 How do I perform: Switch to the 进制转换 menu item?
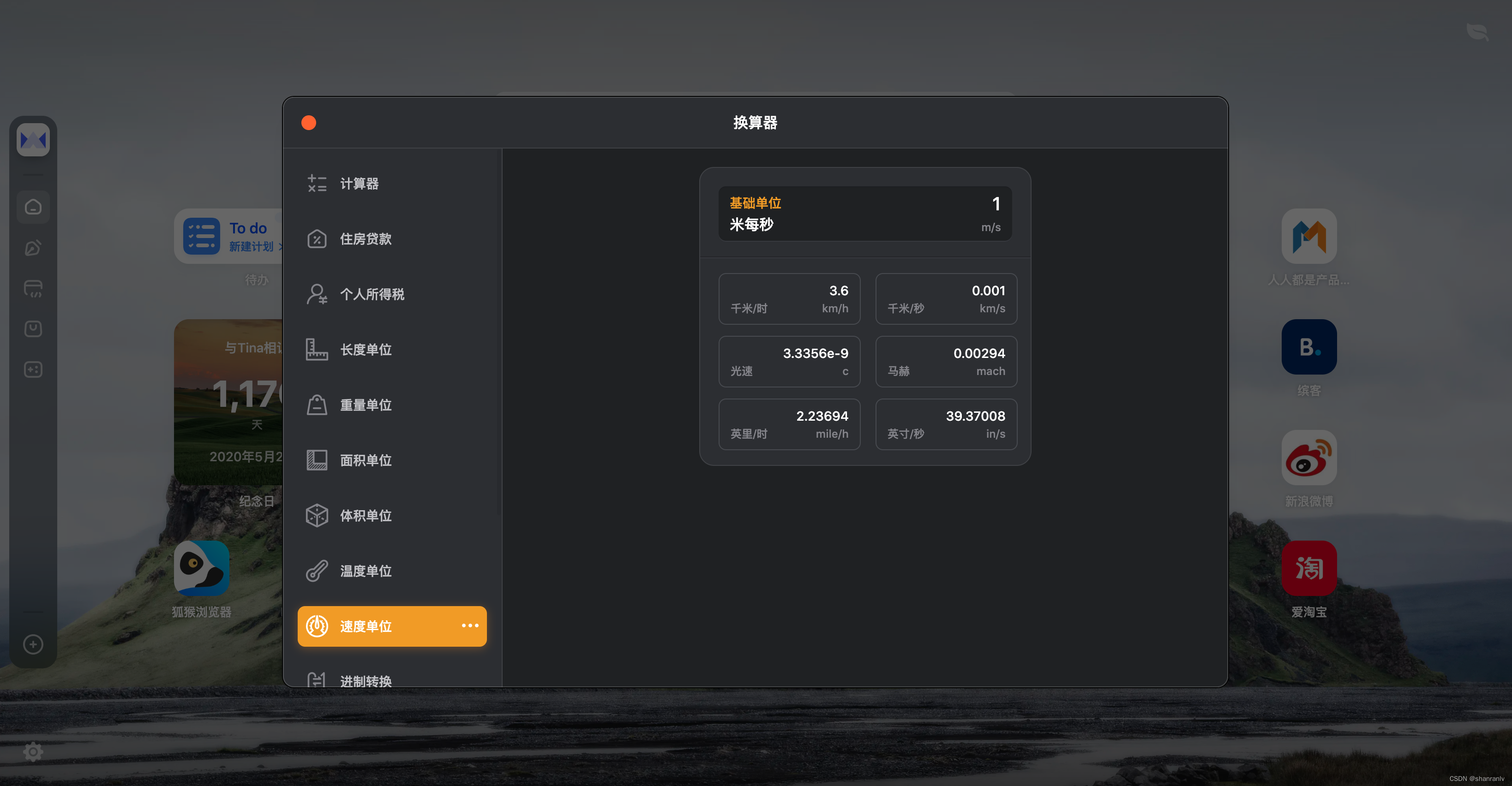coord(365,680)
